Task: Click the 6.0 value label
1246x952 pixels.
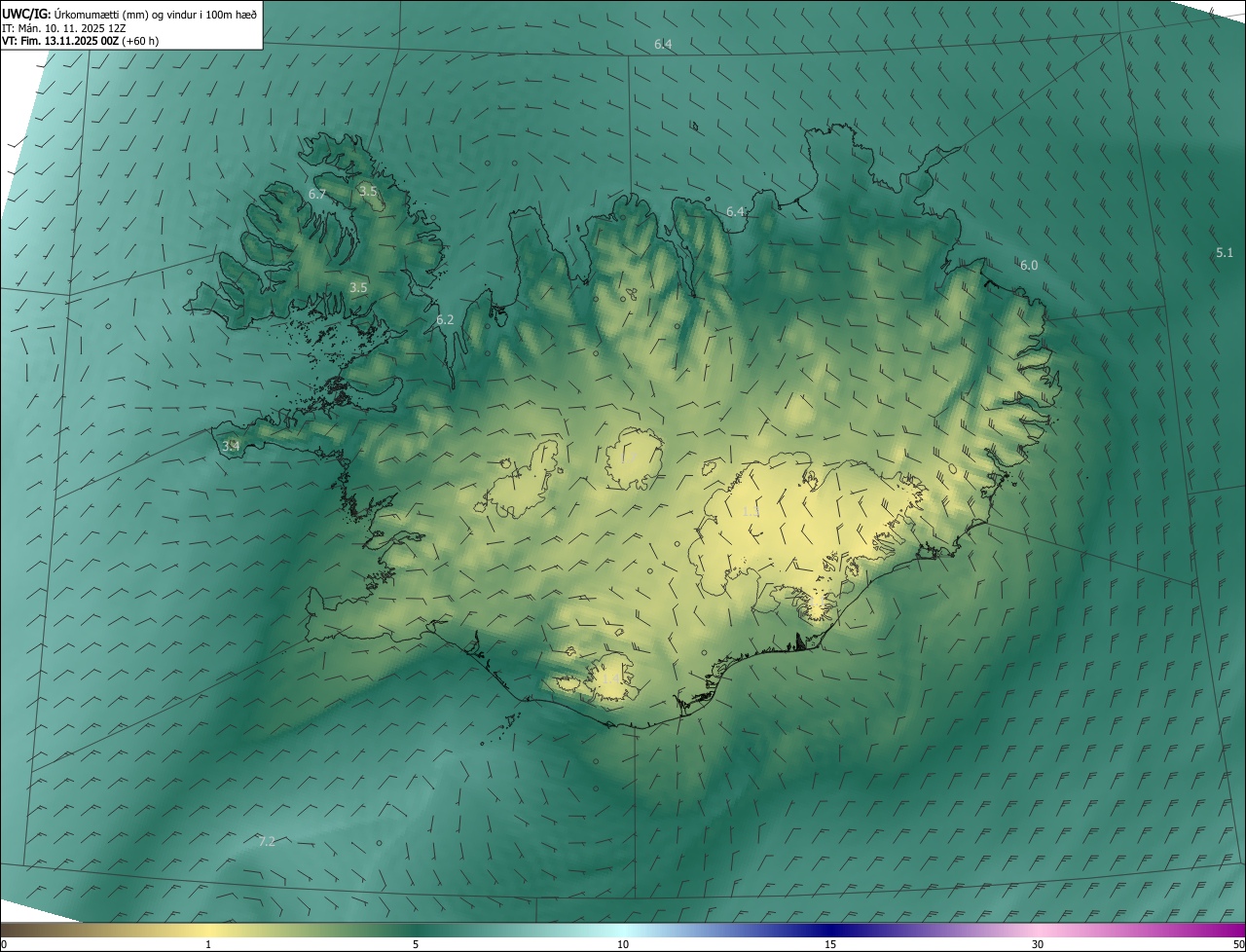Action: point(1029,266)
